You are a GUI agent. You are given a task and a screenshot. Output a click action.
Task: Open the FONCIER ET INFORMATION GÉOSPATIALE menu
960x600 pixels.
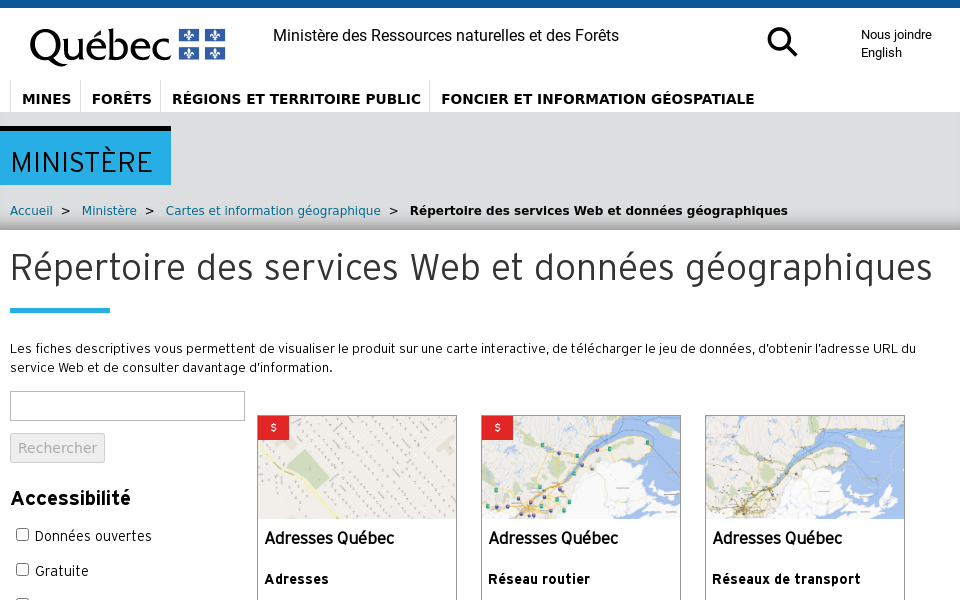(x=597, y=99)
